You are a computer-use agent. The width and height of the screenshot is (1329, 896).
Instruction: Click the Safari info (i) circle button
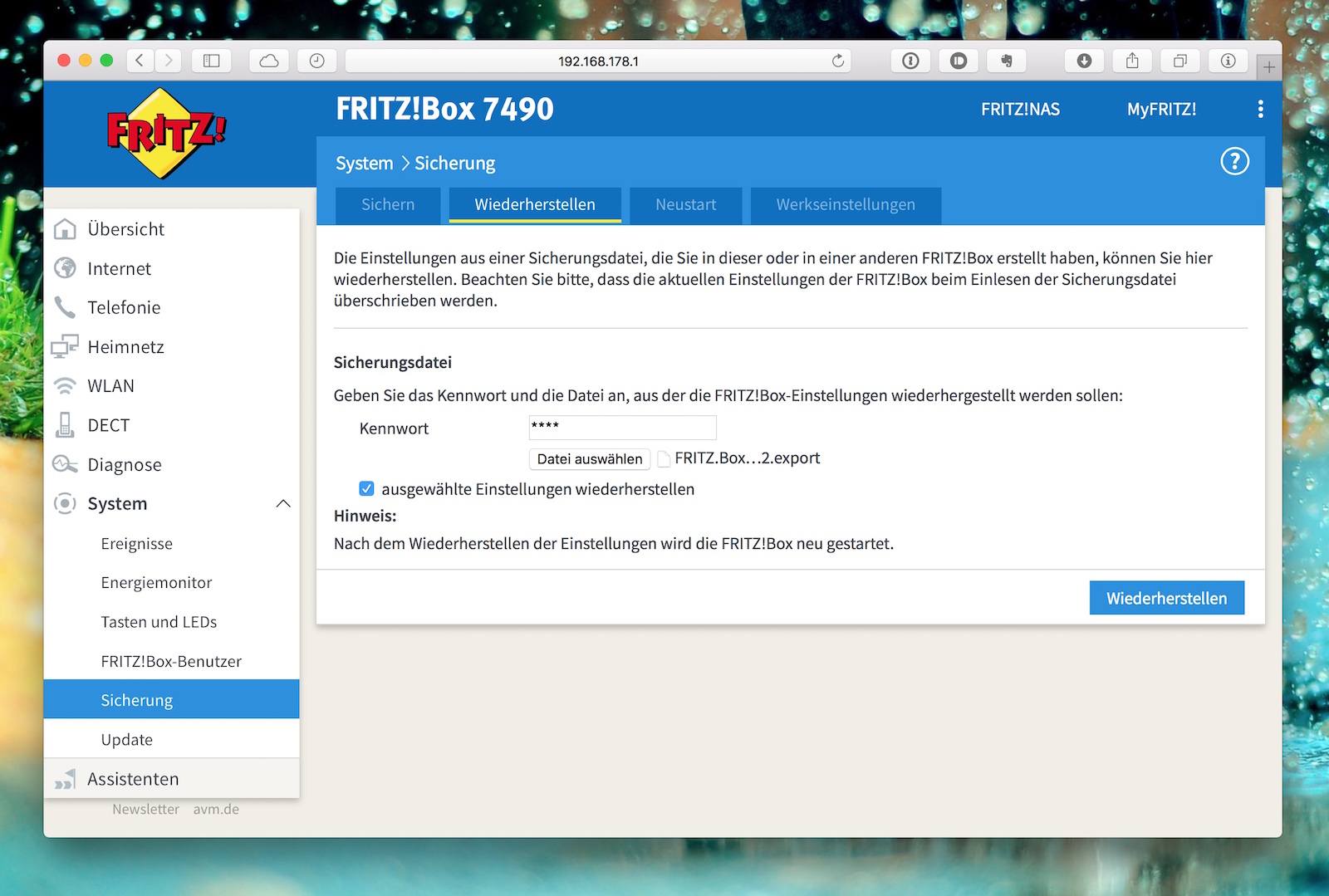coord(1228,61)
